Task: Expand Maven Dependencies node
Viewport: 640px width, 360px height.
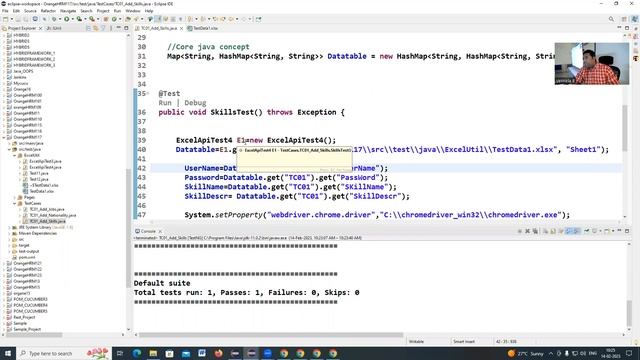Action: pyautogui.click(x=10, y=233)
